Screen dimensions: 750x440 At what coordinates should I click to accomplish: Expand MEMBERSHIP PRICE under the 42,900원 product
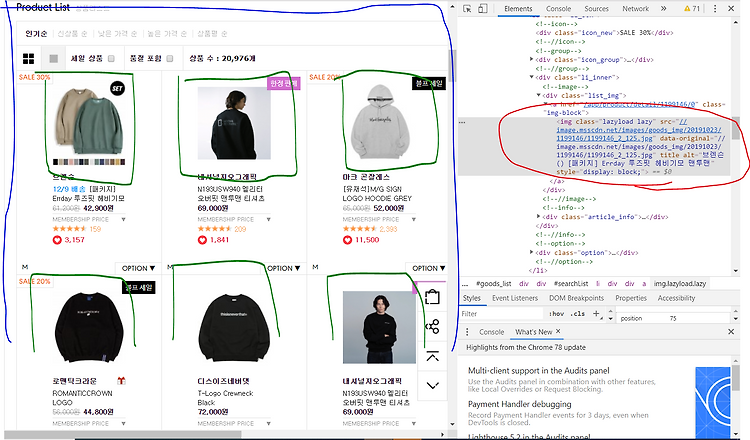123,220
